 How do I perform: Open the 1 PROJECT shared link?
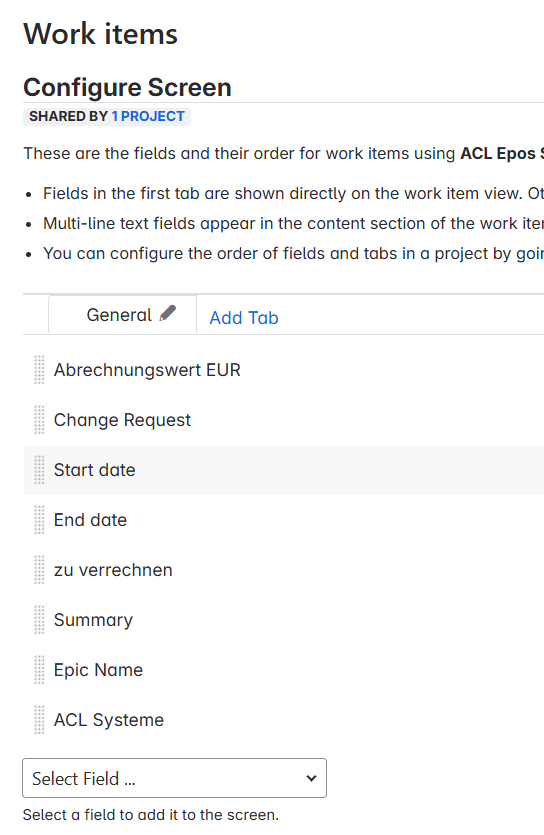coord(148,116)
